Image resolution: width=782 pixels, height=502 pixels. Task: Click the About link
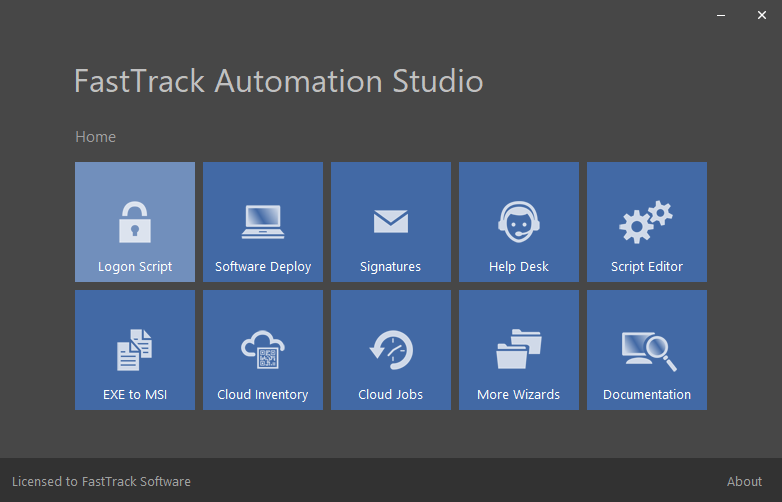click(744, 482)
